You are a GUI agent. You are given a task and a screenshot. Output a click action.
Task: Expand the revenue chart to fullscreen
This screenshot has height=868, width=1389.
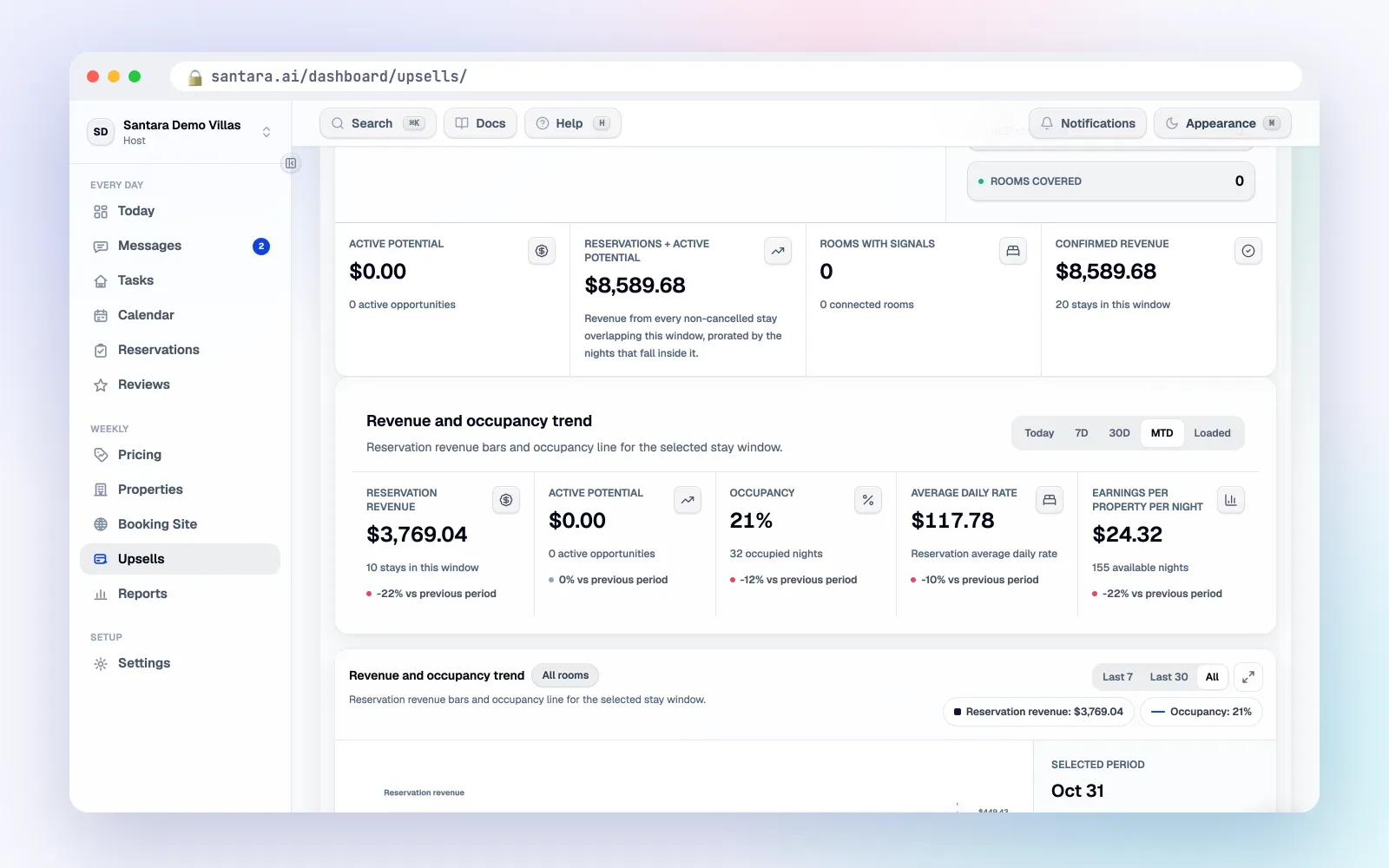pos(1248,677)
